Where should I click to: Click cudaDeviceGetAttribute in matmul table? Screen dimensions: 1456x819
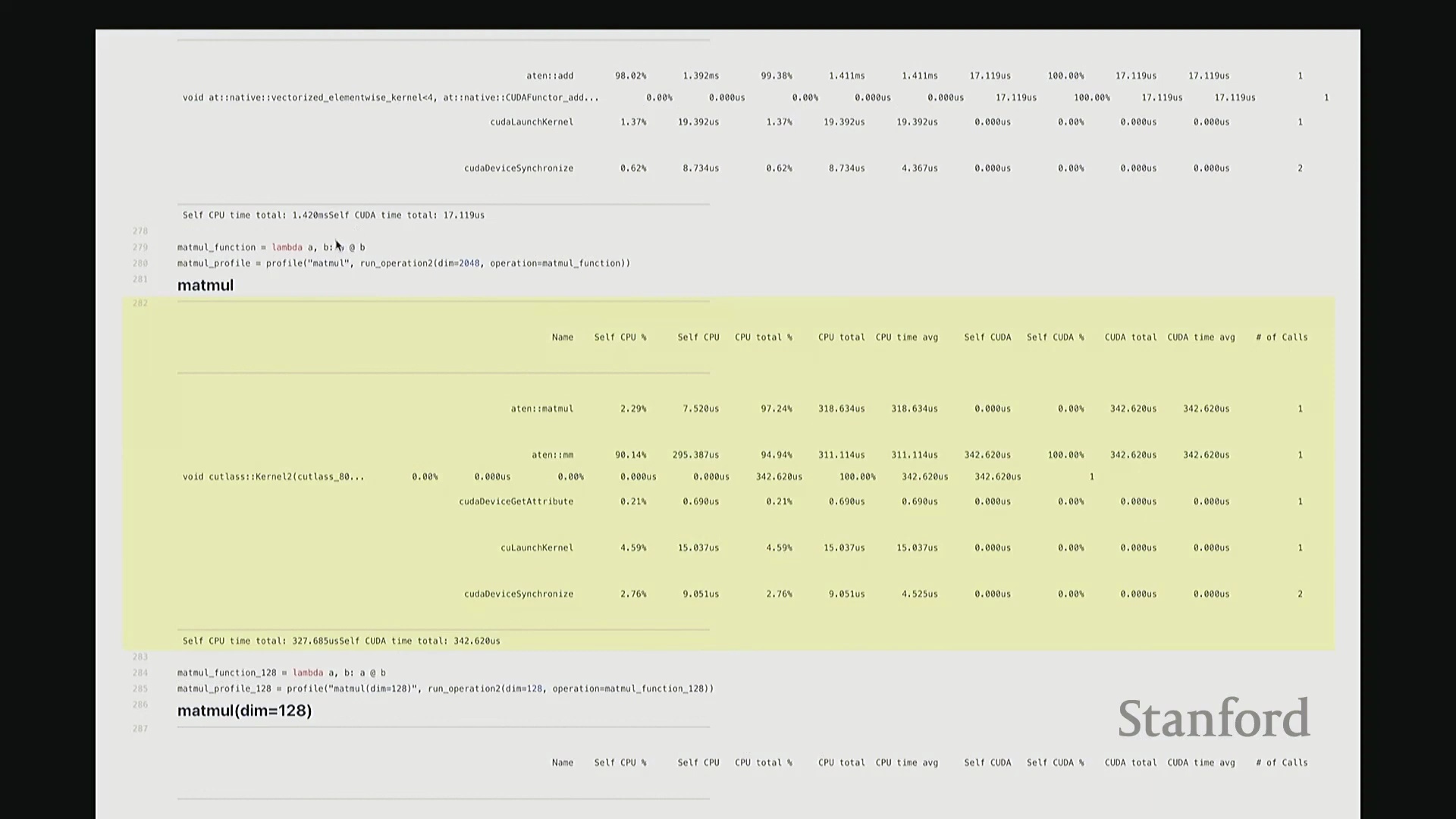click(x=516, y=501)
